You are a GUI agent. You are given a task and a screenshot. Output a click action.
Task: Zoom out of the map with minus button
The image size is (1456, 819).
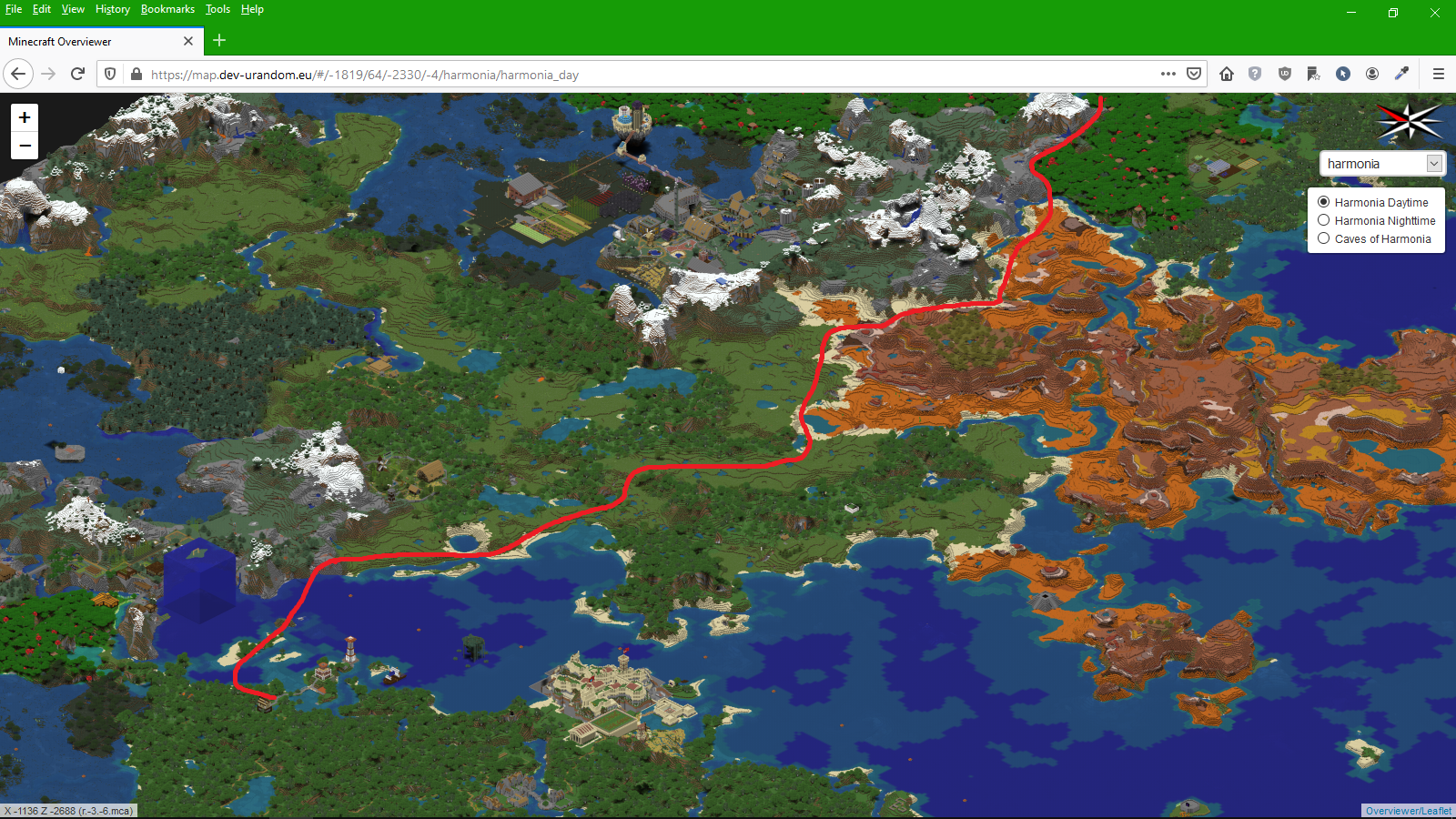25,146
